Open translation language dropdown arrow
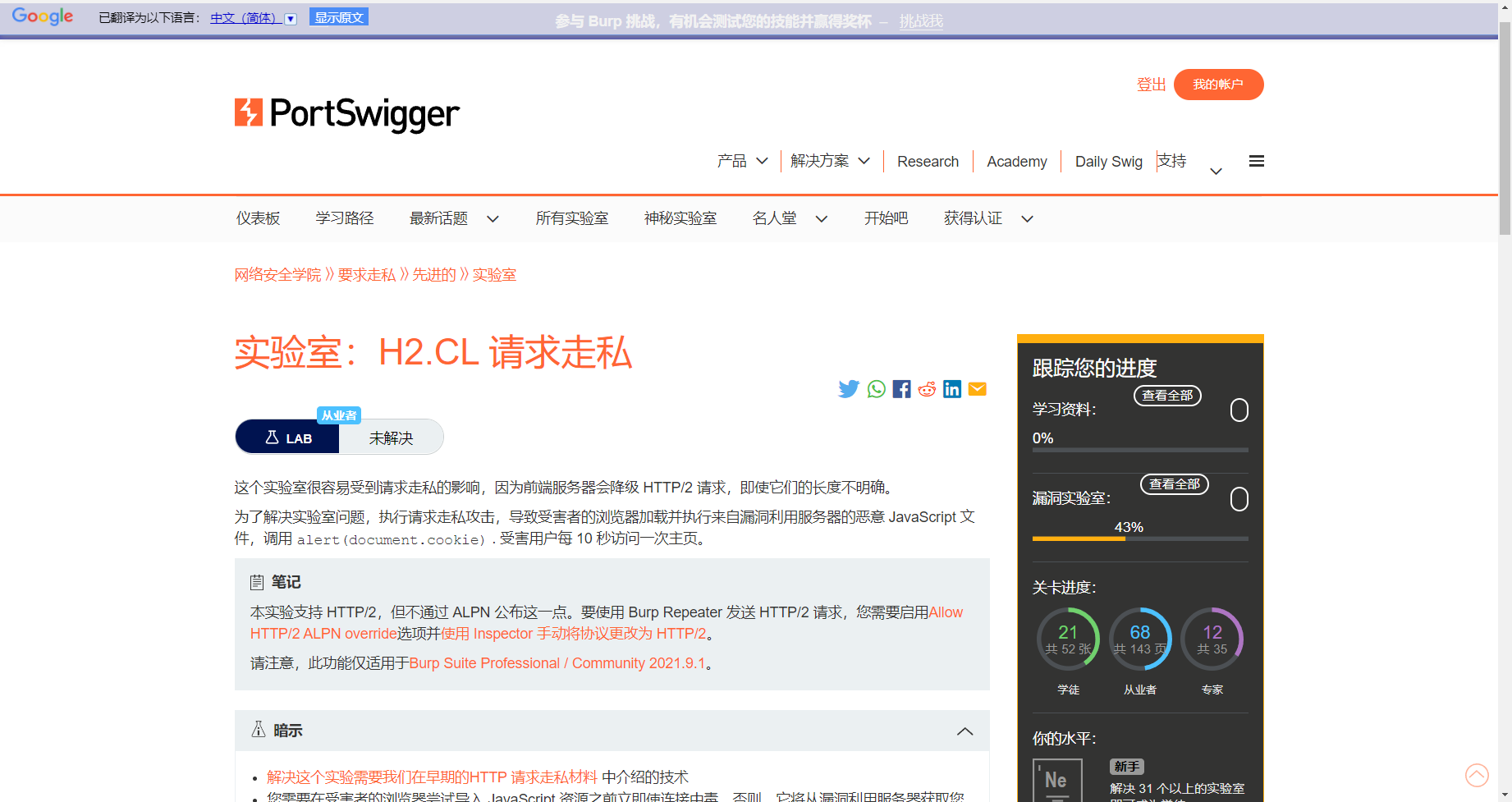 tap(291, 19)
